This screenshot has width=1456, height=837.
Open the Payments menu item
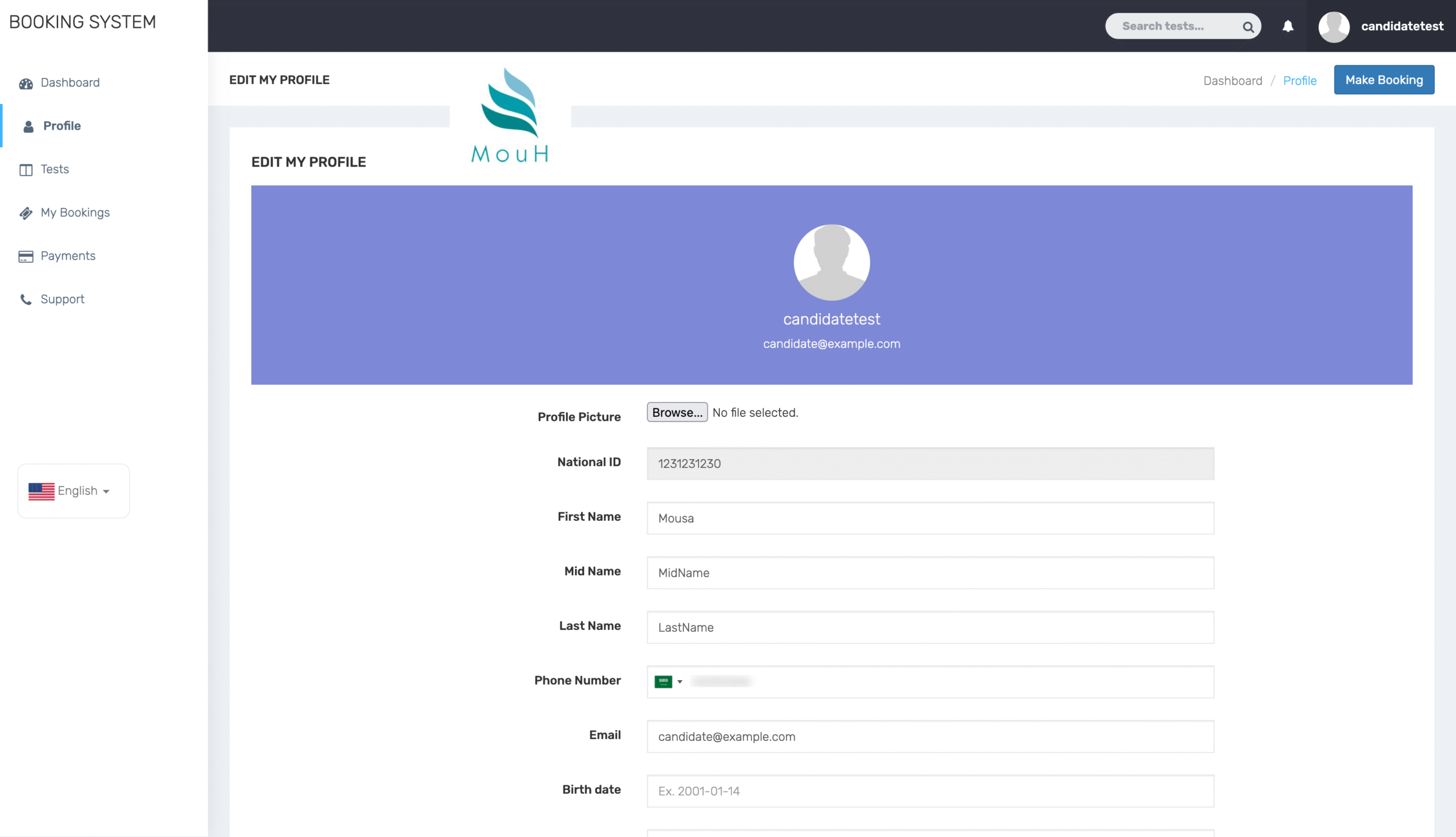[68, 256]
